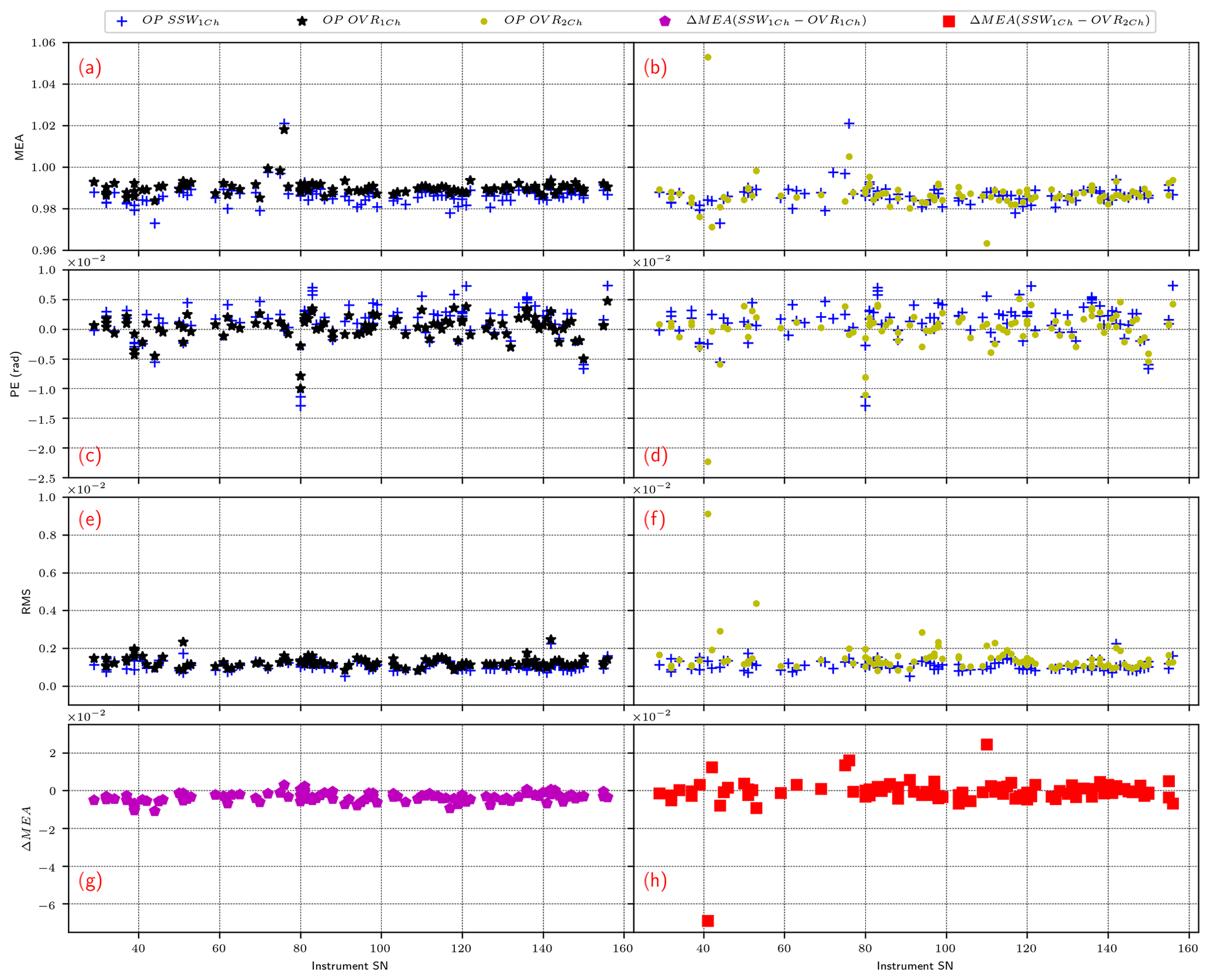
Task: Click the lowest red square outlier in panel (h)
Action: (x=708, y=920)
